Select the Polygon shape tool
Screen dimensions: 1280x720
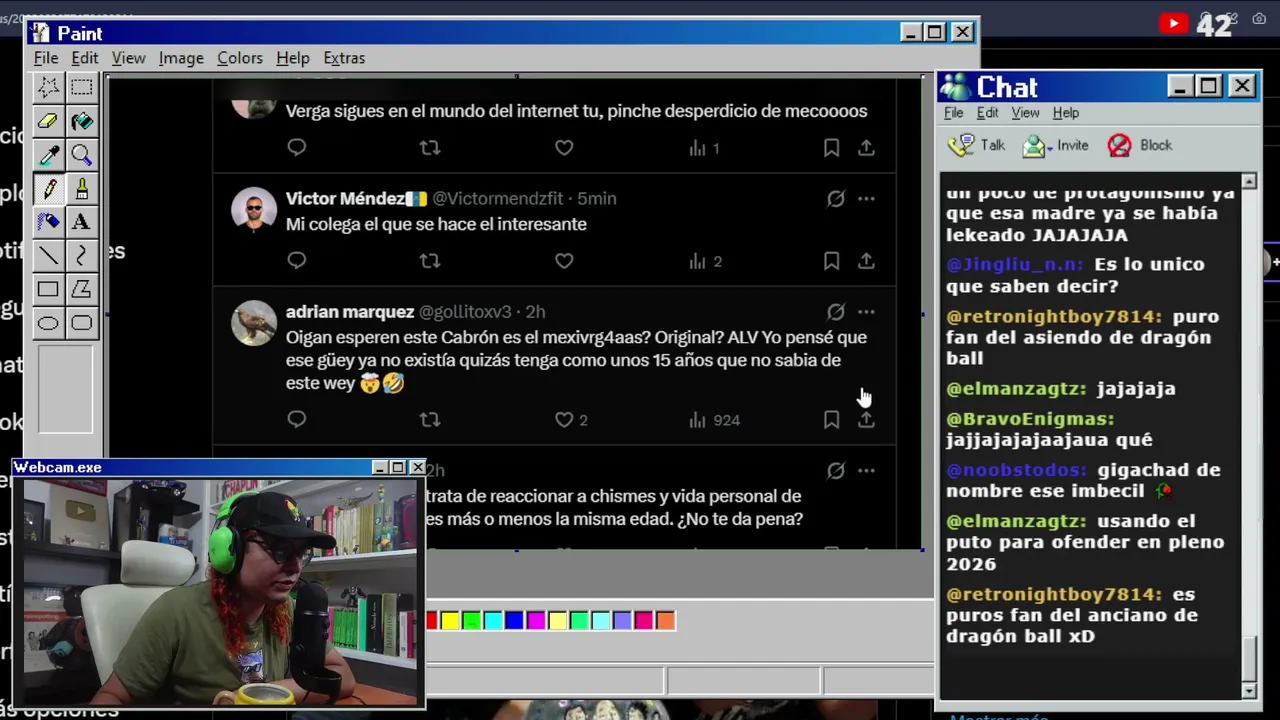82,290
